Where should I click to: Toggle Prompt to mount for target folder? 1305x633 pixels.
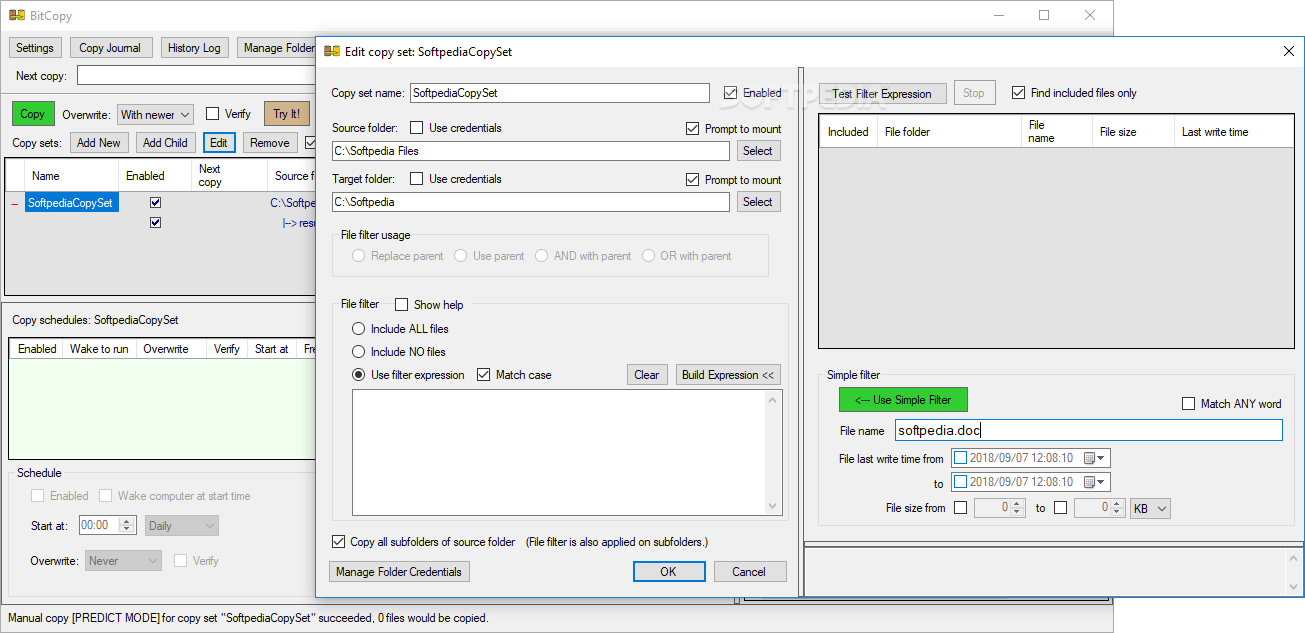tap(693, 180)
